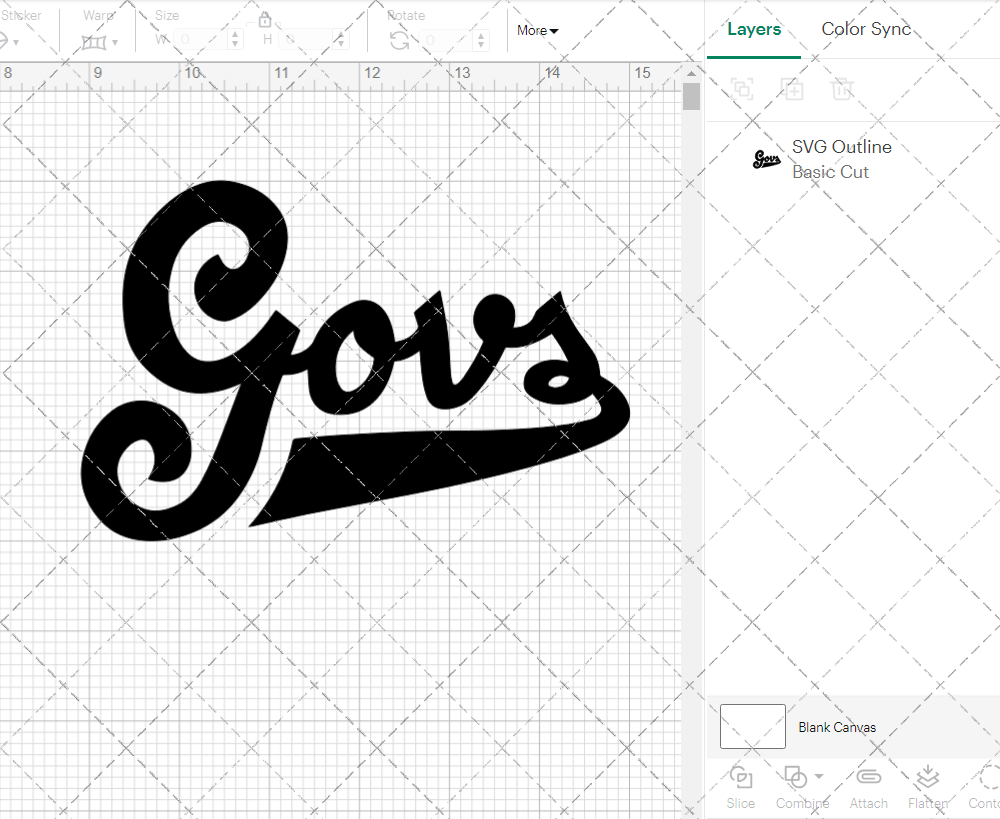Switch to the Color Sync tab
Screen dimensions: 1000x819
click(866, 29)
